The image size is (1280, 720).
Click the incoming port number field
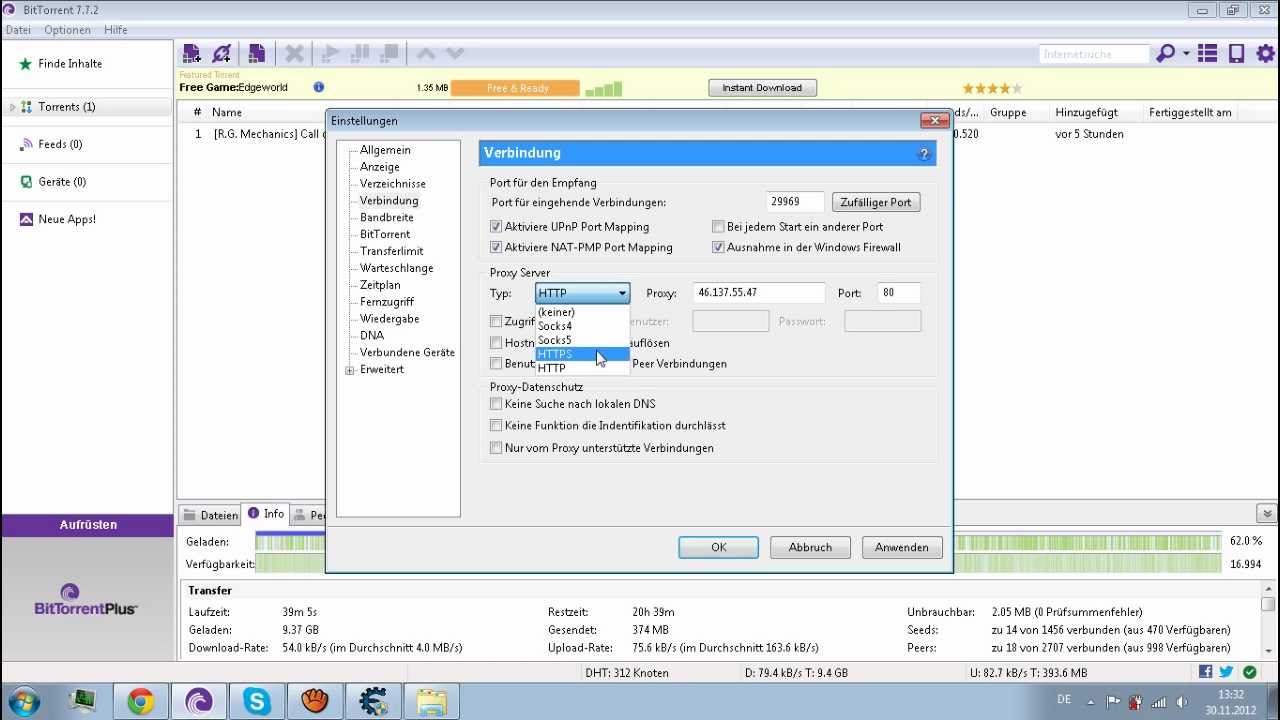[x=796, y=202]
